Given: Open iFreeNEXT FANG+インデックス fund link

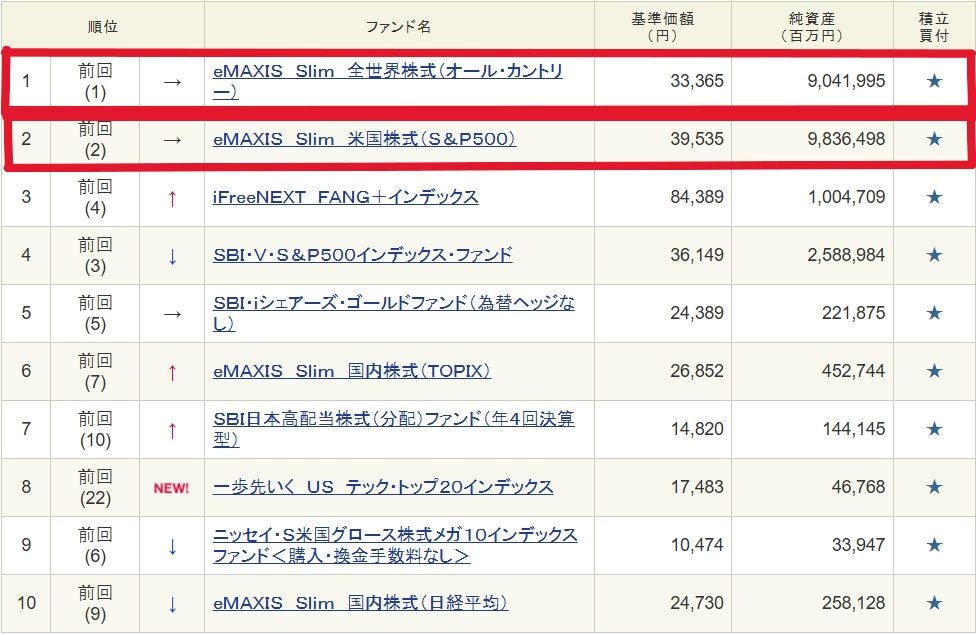Looking at the screenshot, I should click(345, 197).
